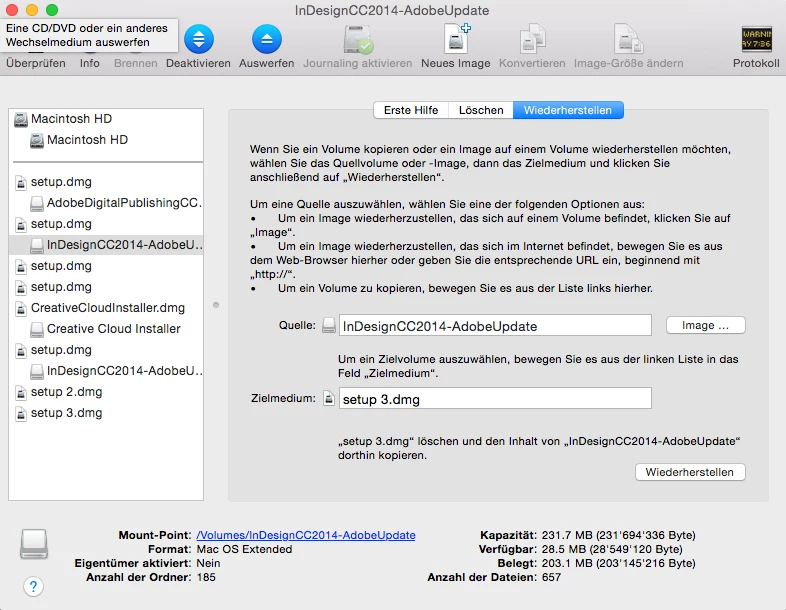Click into the Zielmedium destination field

click(495, 398)
